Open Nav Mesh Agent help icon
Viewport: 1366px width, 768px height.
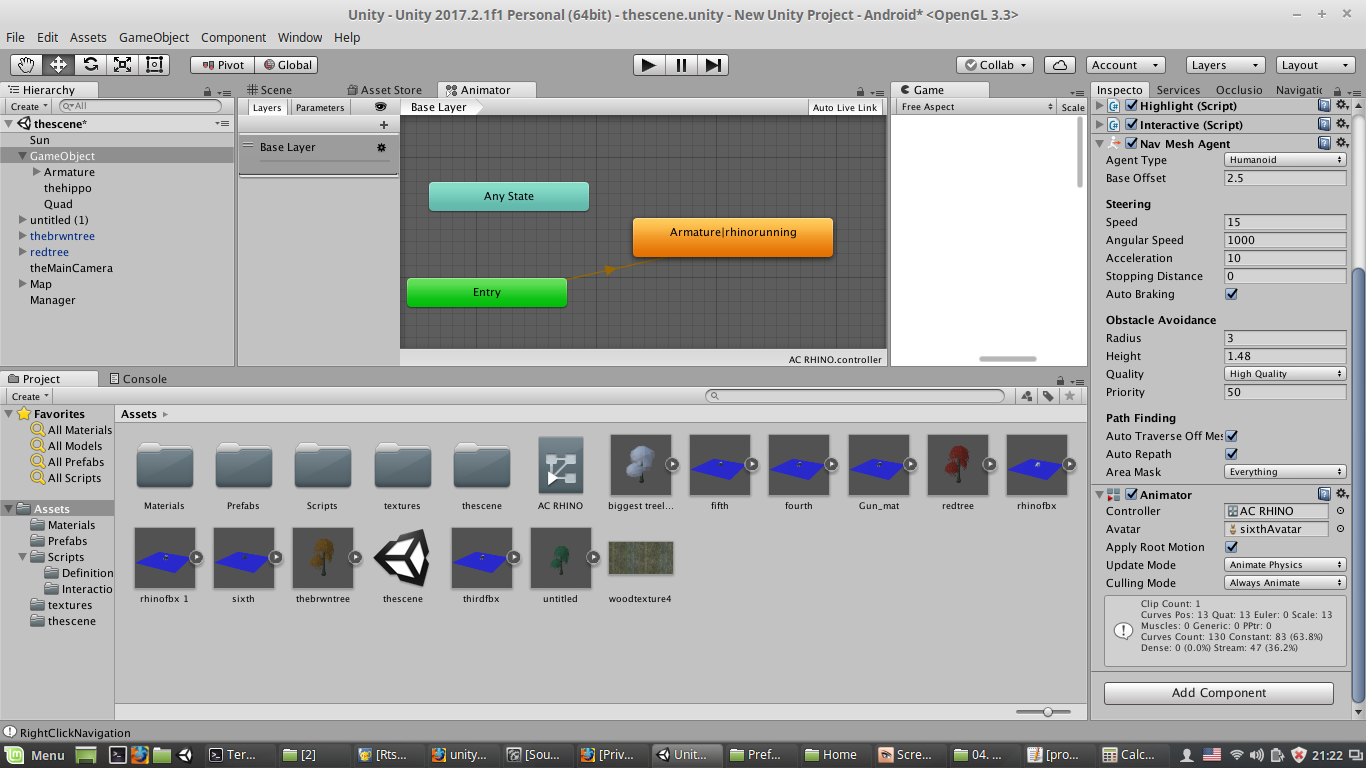point(1324,144)
